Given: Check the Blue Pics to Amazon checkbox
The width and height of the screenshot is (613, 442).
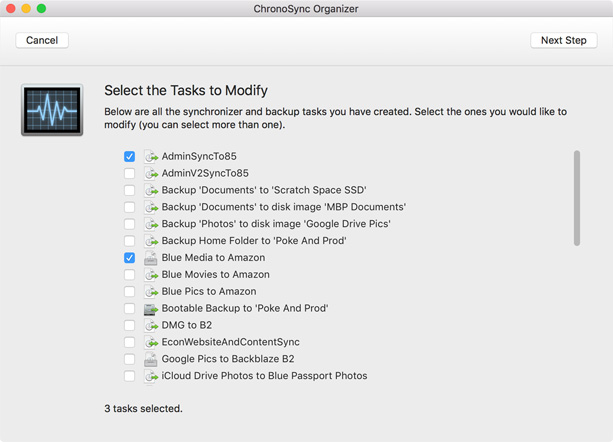Looking at the screenshot, I should [129, 292].
